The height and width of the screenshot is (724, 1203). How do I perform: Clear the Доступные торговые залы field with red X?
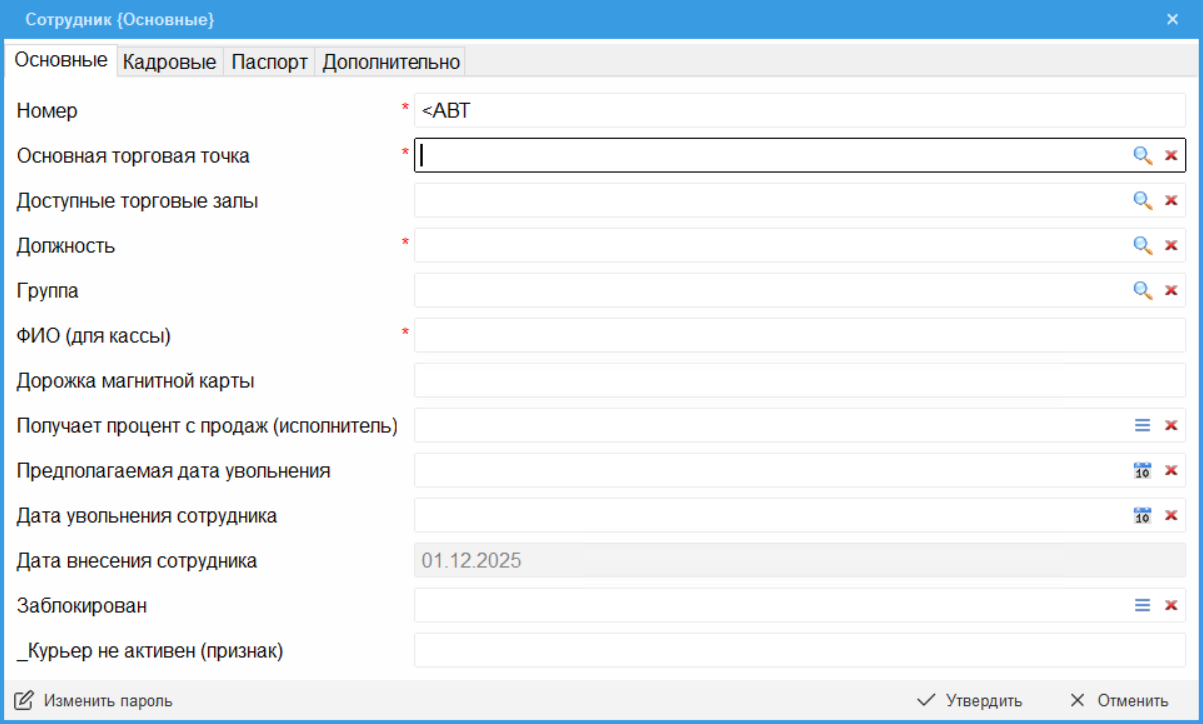1171,200
